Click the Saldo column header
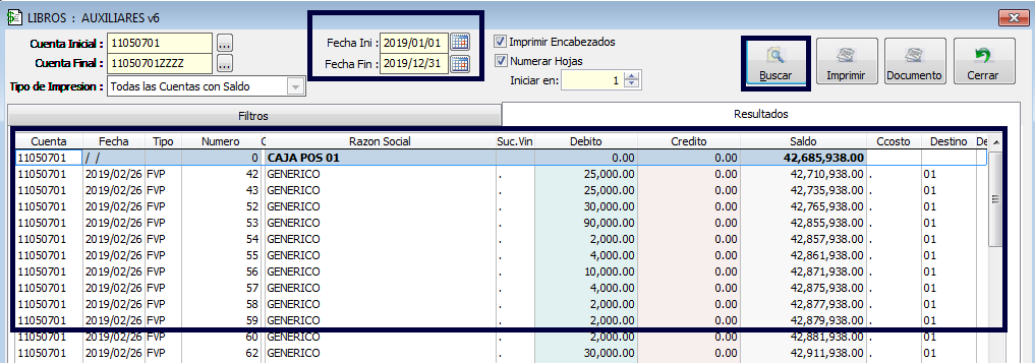1035x363 pixels. click(803, 141)
